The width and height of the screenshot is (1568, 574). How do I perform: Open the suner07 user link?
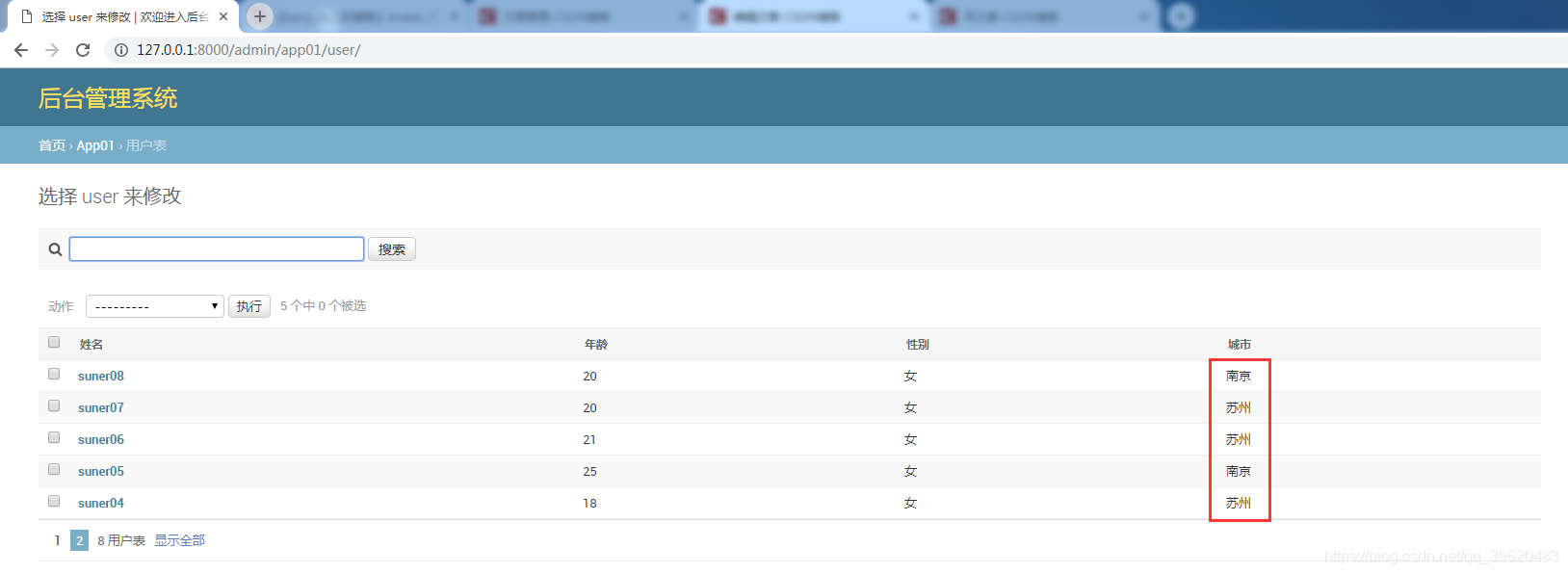101,407
